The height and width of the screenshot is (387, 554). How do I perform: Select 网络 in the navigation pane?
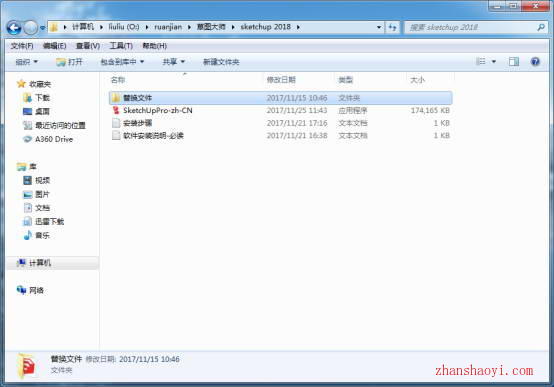(x=36, y=291)
